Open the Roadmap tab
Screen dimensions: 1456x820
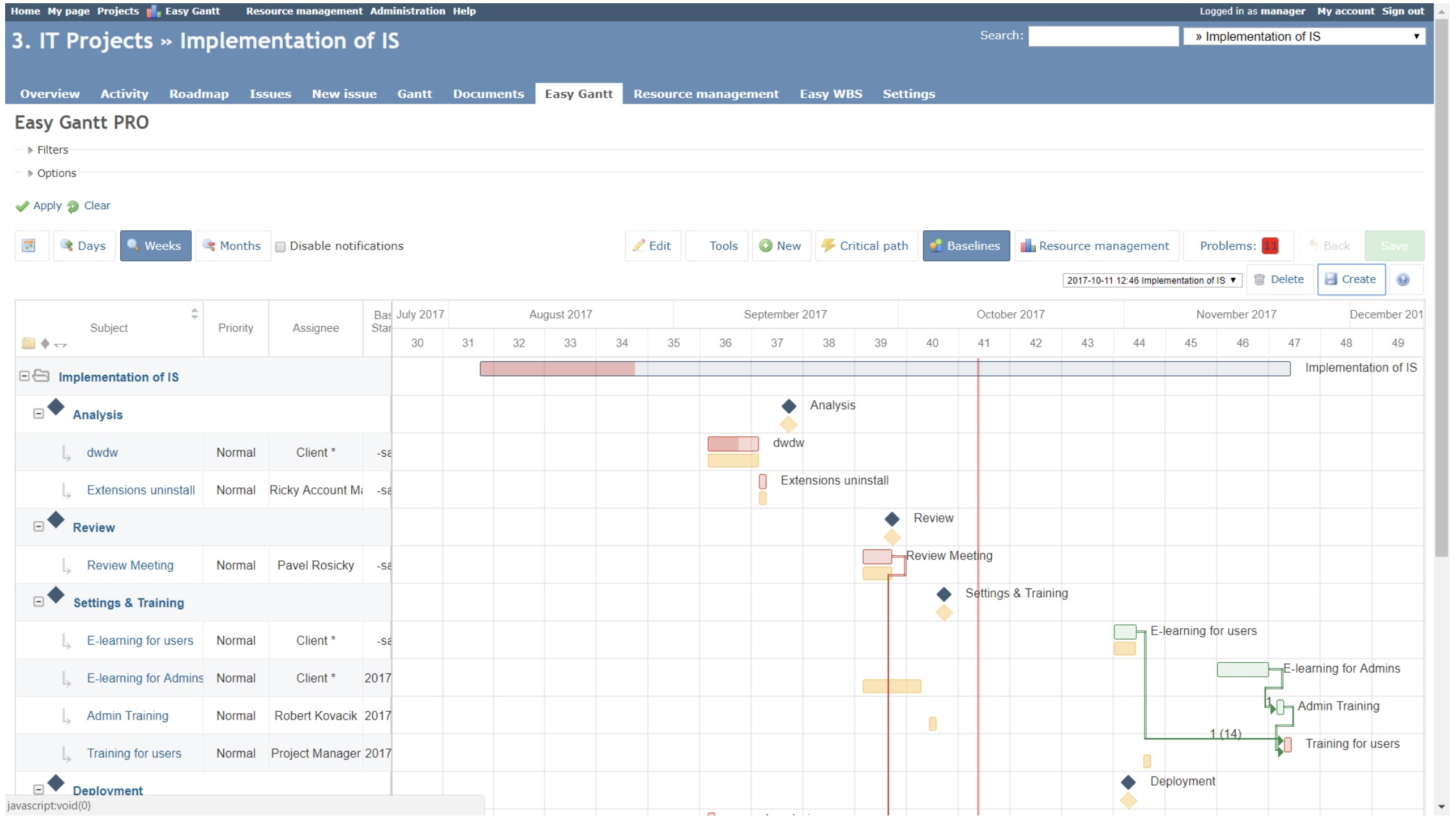[198, 94]
